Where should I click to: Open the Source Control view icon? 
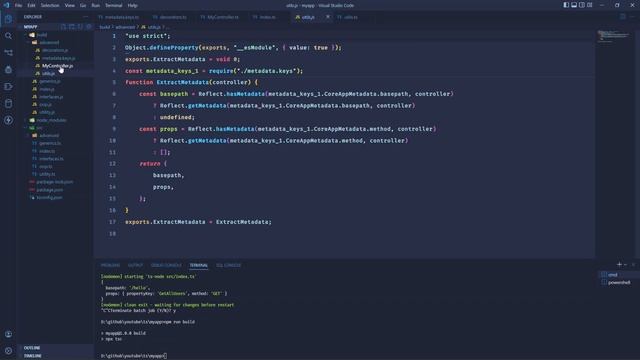click(x=8, y=53)
